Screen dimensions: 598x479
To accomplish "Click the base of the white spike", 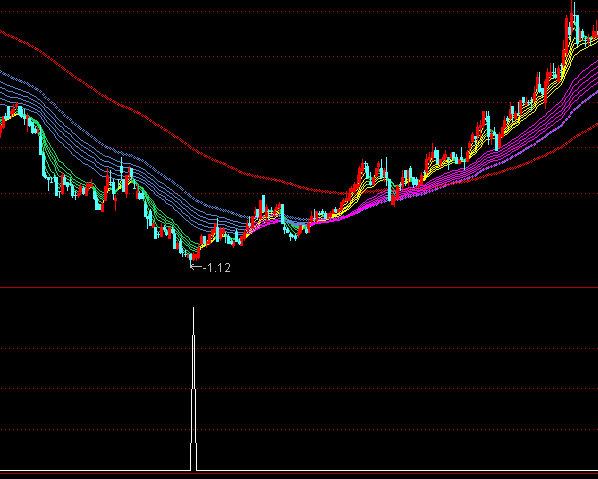I will [193, 468].
